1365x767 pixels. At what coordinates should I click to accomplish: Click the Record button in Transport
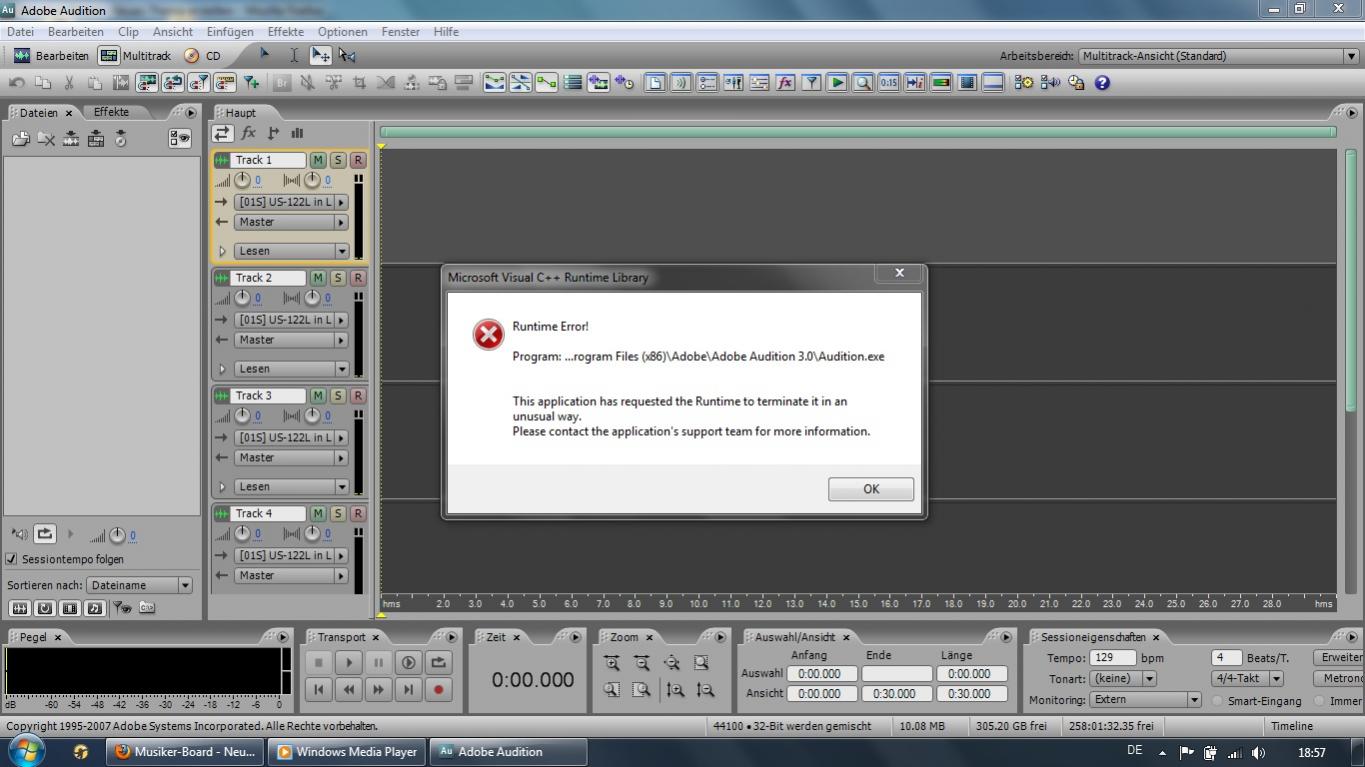(438, 689)
